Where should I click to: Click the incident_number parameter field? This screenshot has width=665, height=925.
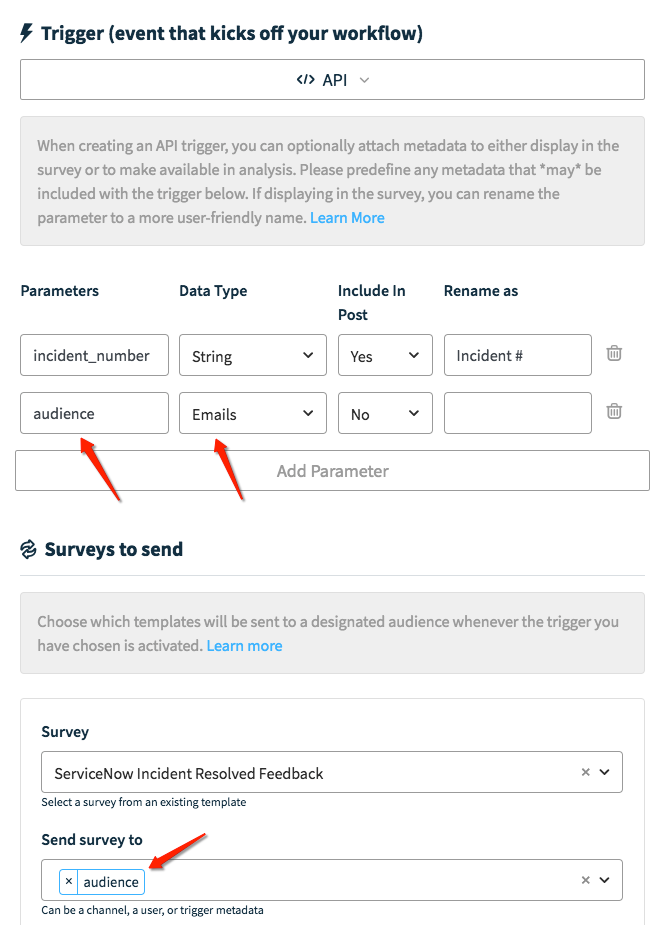94,355
